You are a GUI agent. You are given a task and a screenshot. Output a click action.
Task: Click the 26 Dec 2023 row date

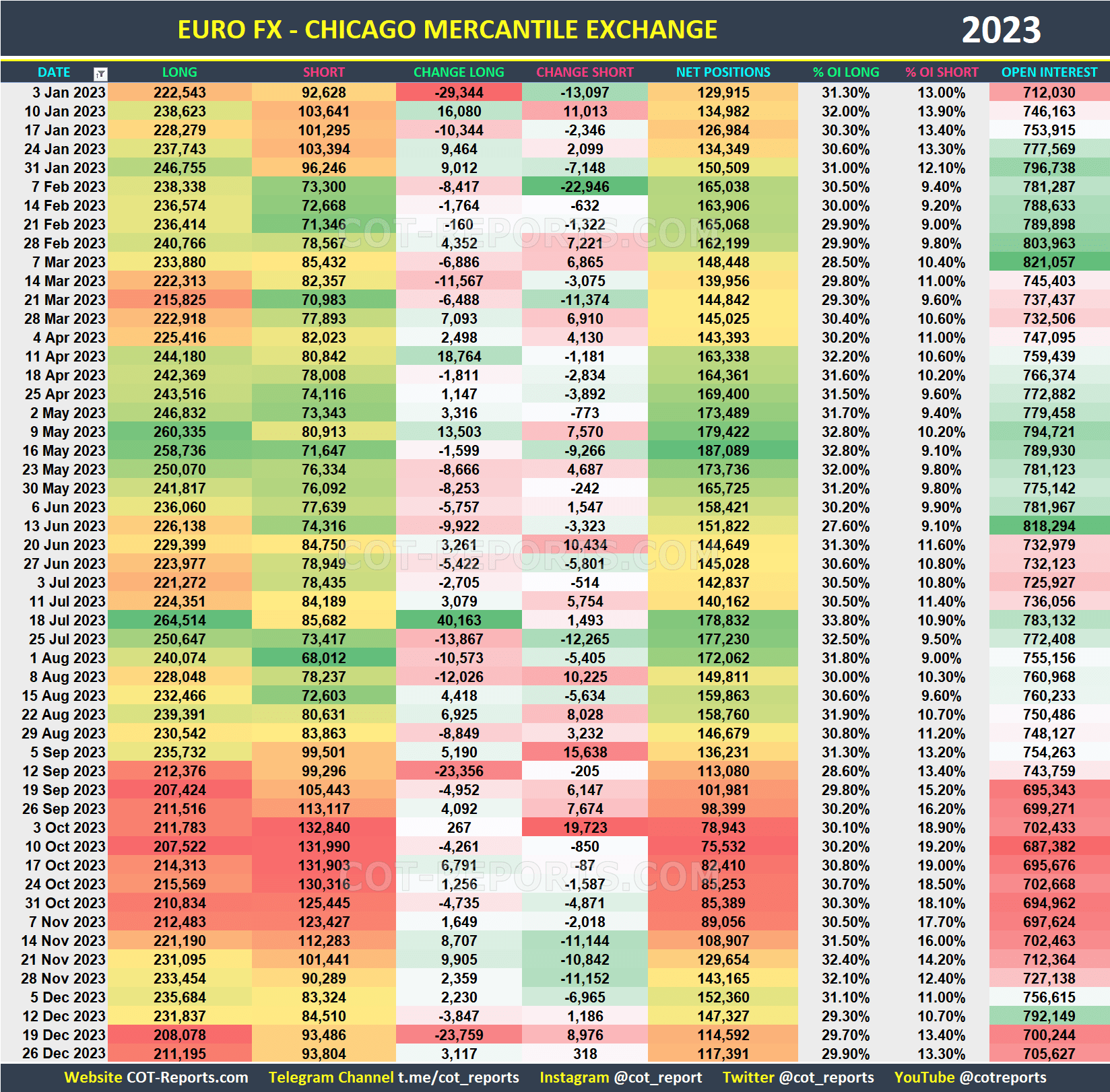[x=64, y=1054]
